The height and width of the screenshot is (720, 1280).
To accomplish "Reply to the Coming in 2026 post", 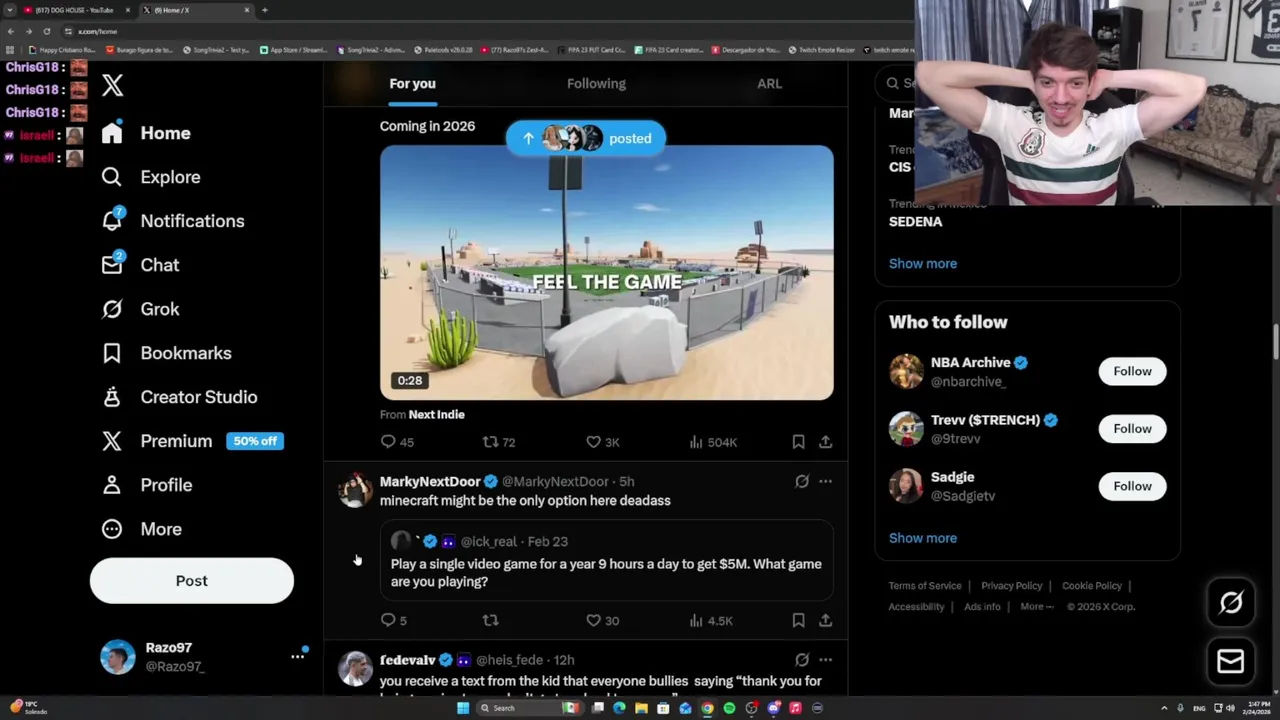I will 388,441.
